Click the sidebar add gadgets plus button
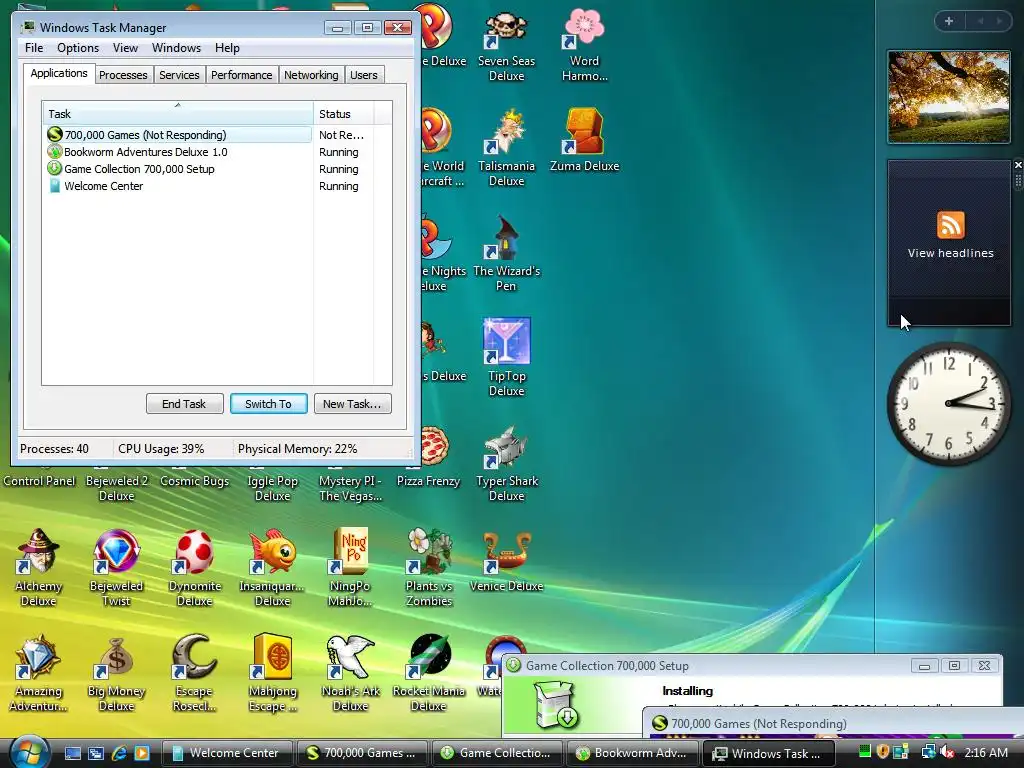The height and width of the screenshot is (768, 1024). click(x=949, y=21)
